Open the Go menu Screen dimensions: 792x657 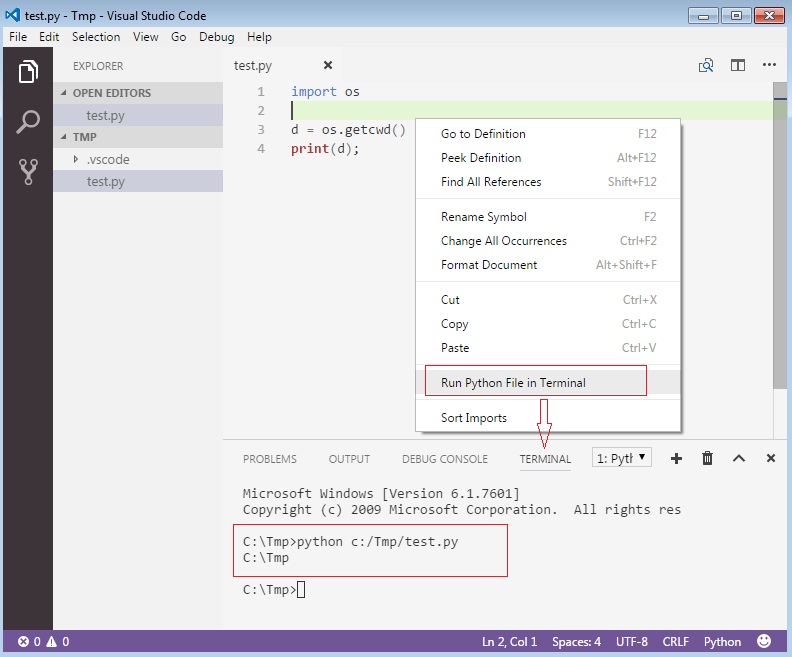(x=178, y=37)
